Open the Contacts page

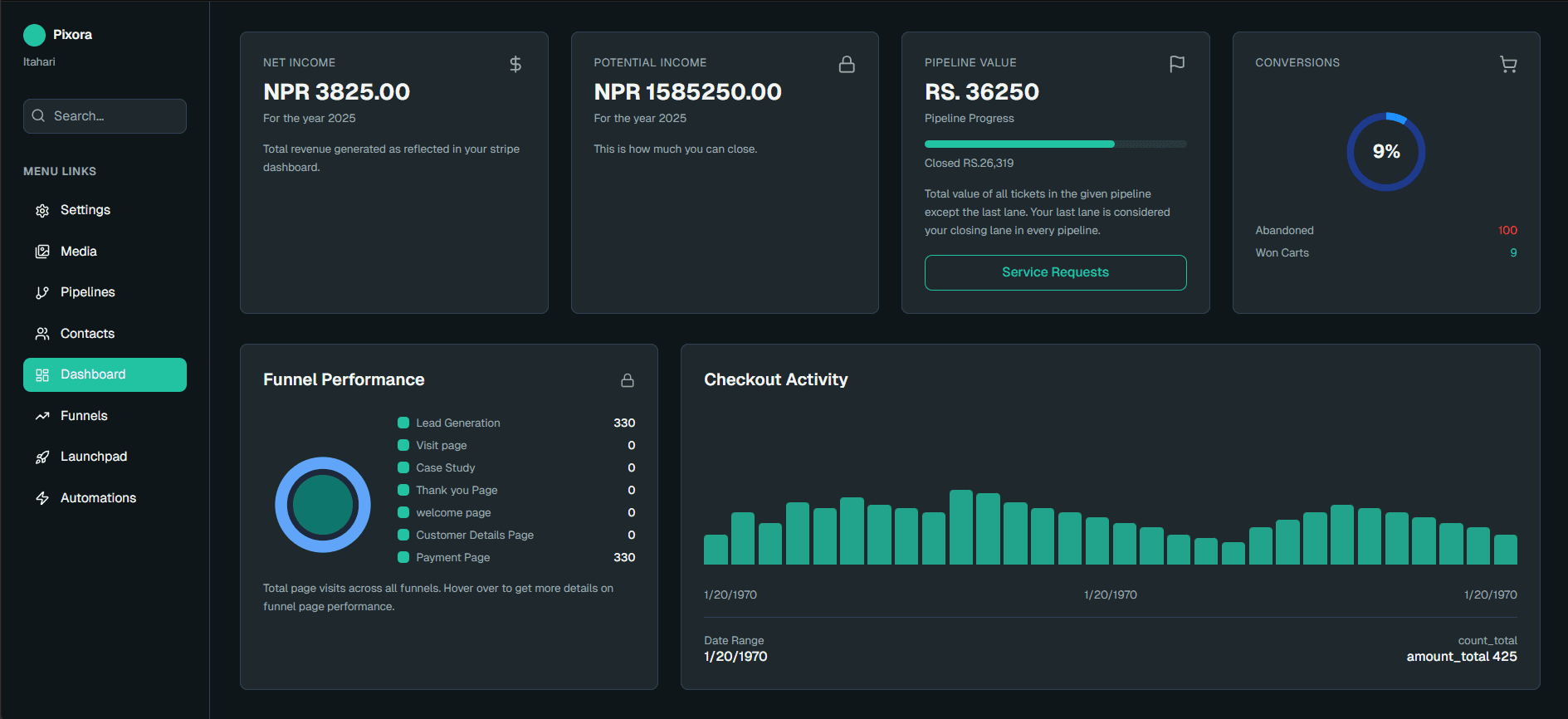pos(87,334)
